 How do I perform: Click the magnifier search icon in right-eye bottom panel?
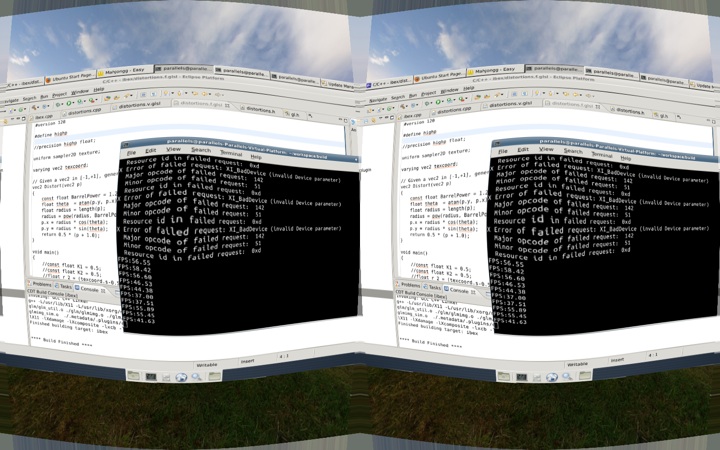coord(567,377)
